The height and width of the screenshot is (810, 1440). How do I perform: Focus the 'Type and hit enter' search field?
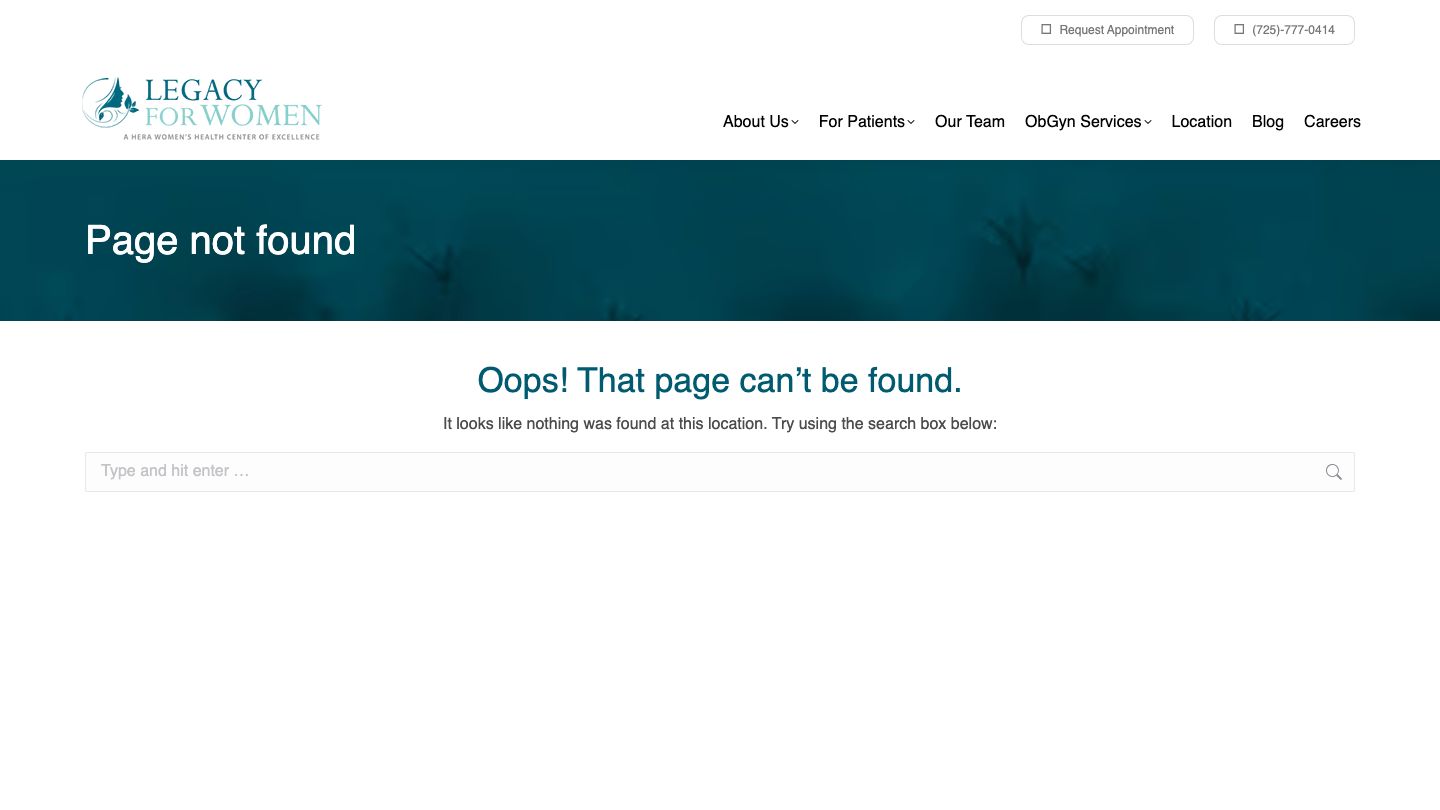[x=700, y=472]
